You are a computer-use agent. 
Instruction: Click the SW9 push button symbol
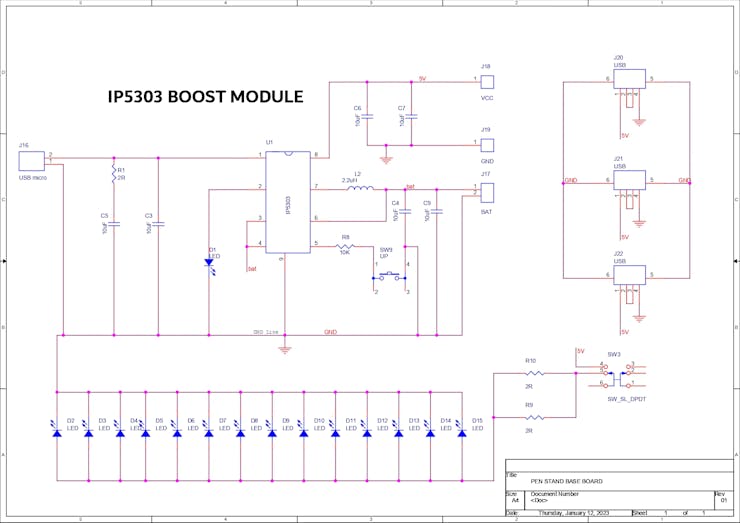390,276
